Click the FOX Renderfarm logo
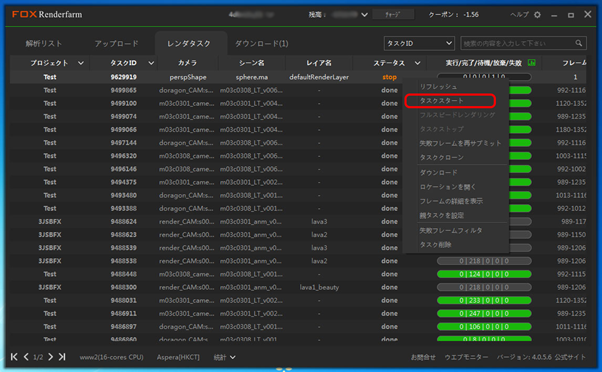 point(47,15)
